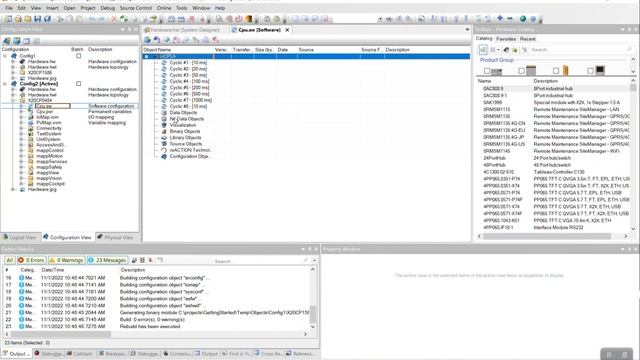Click the blue plus toolbar icon

point(500,19)
